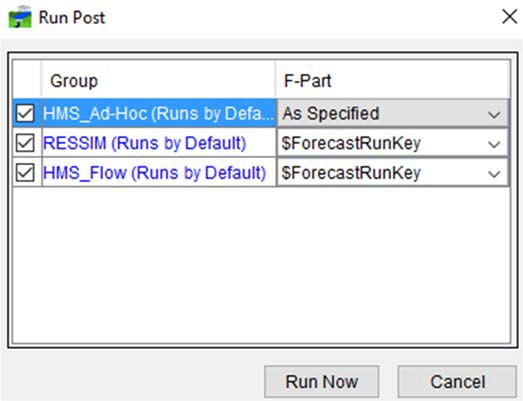Dismiss the dialog with Cancel

457,382
